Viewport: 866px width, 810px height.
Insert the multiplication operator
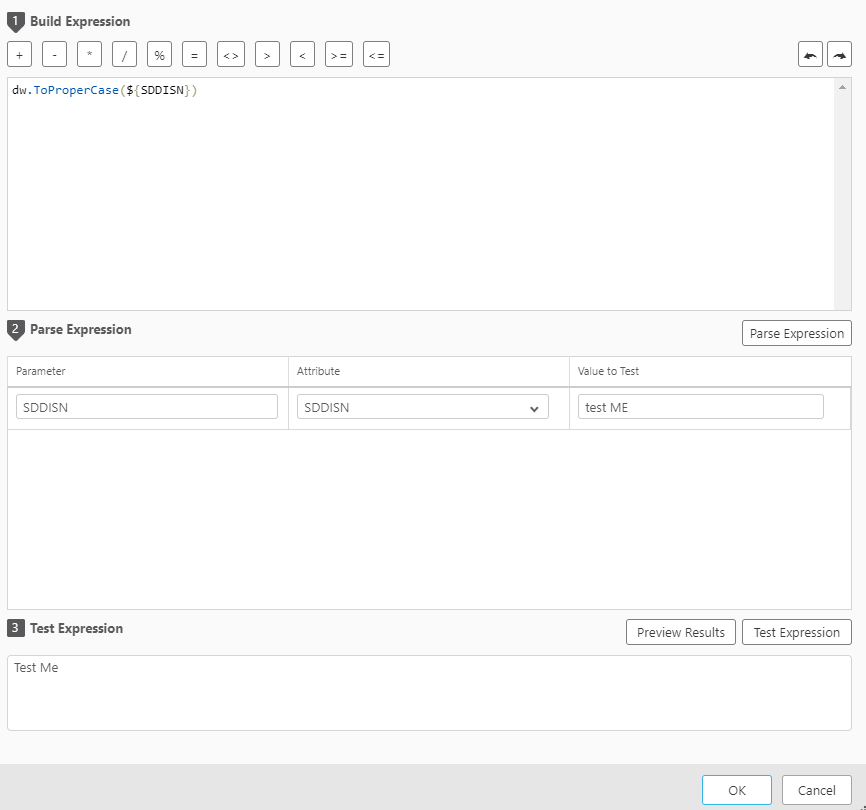[89, 54]
